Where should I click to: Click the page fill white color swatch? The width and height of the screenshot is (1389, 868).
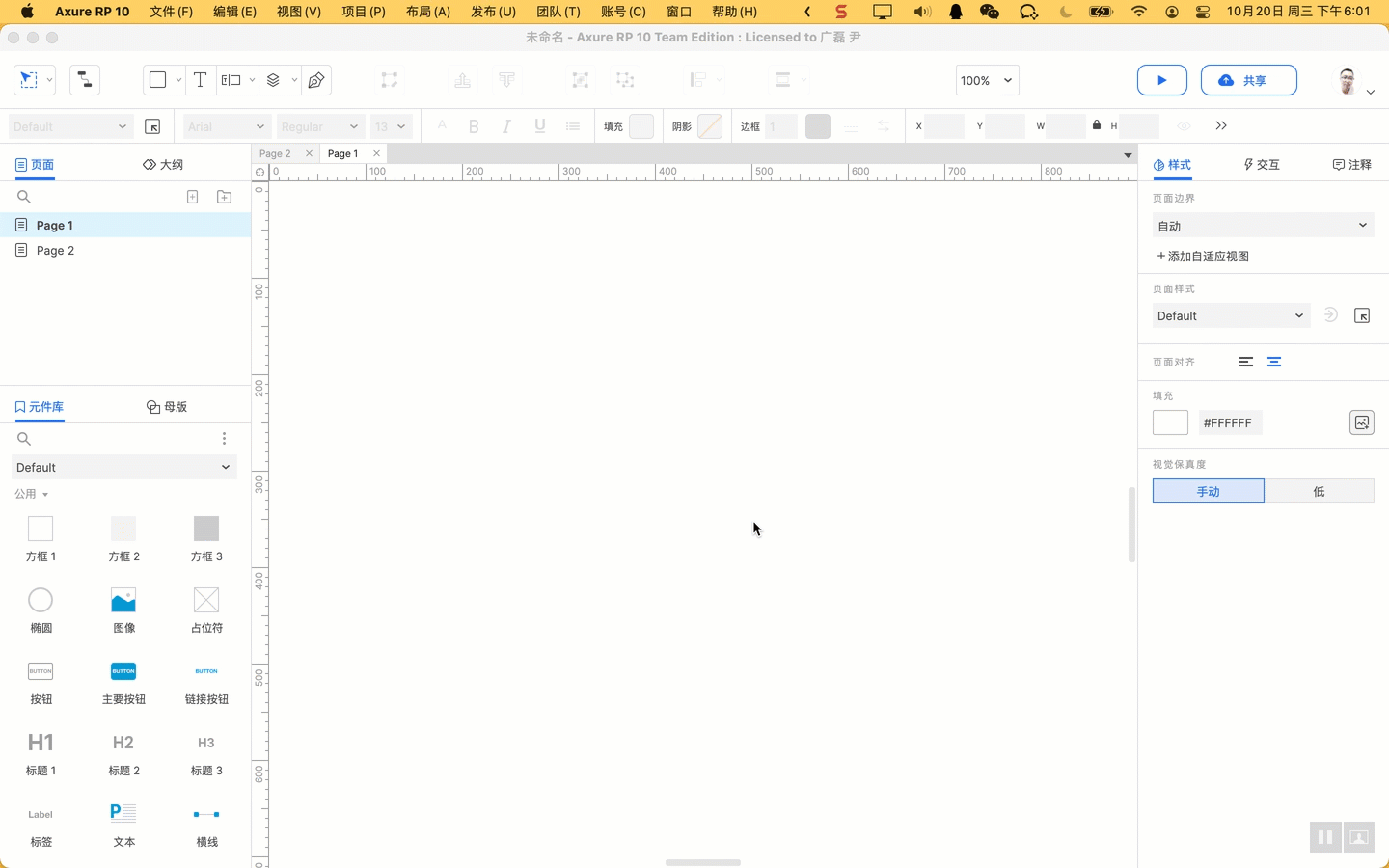click(x=1170, y=422)
